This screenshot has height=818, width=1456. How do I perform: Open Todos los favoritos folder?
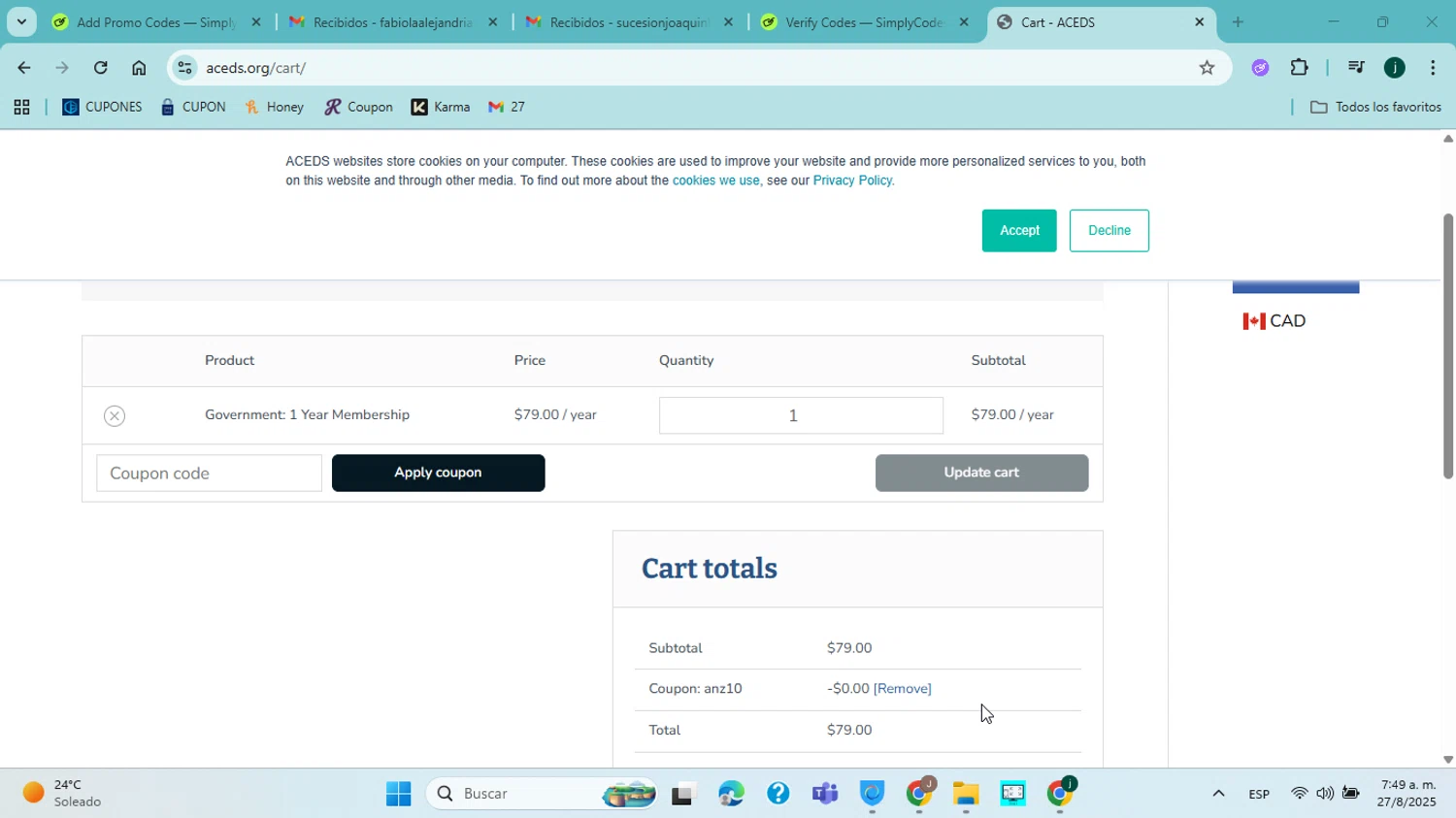[x=1375, y=108]
